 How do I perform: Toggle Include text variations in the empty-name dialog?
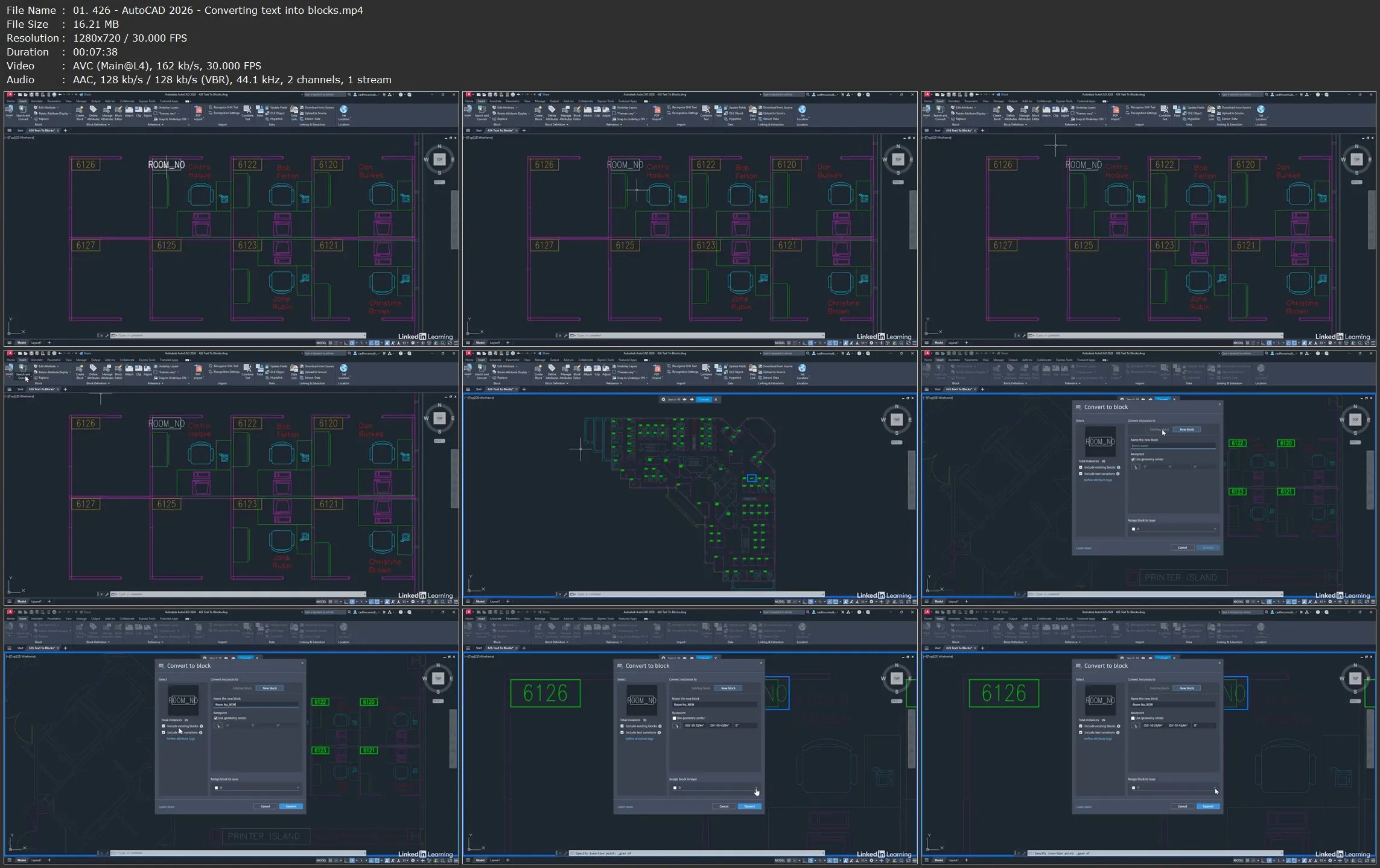(x=1081, y=474)
